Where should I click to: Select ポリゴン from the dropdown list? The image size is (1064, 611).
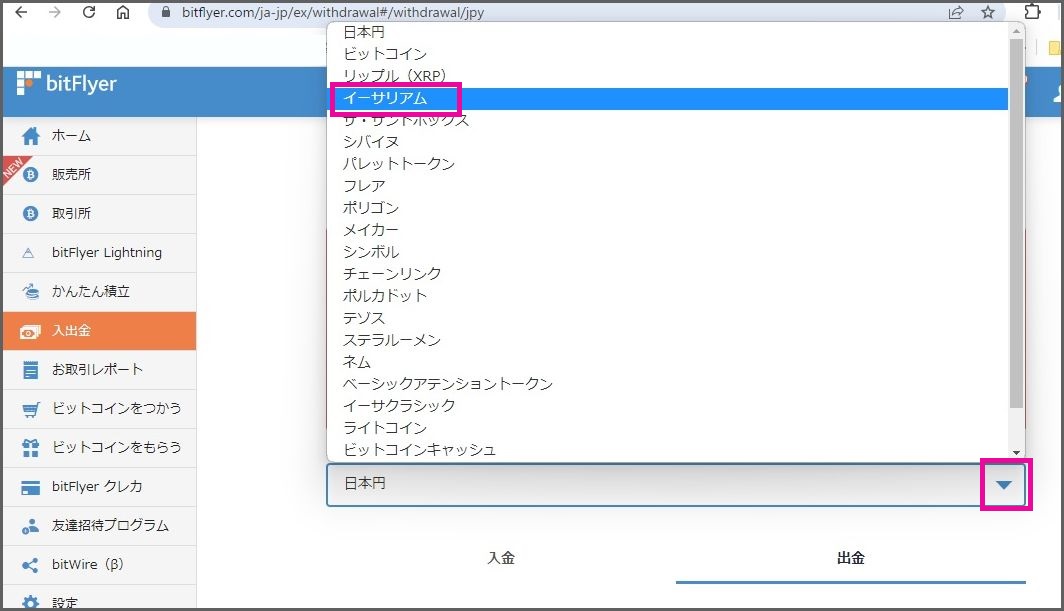coord(668,208)
